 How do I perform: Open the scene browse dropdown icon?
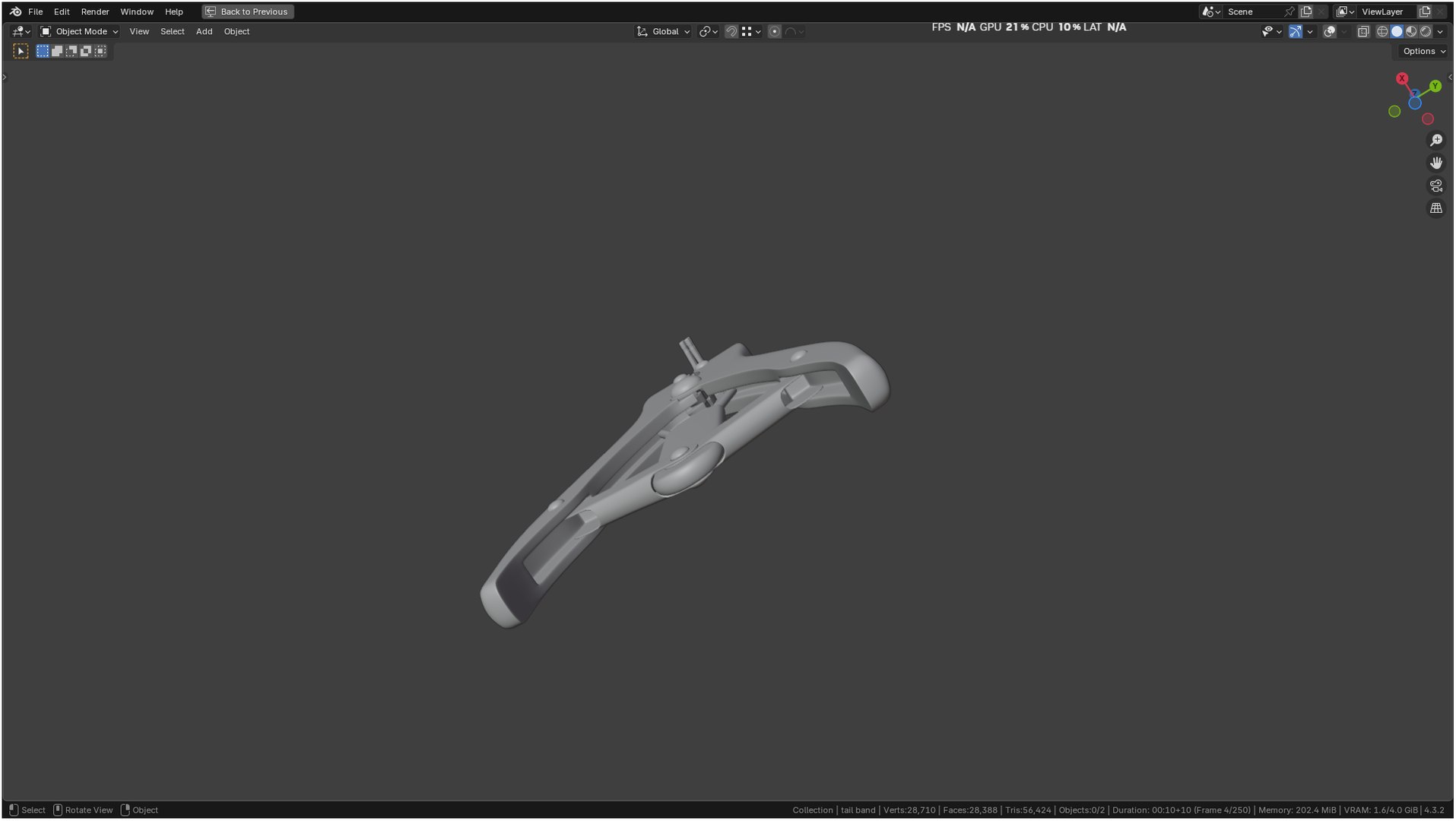1210,11
